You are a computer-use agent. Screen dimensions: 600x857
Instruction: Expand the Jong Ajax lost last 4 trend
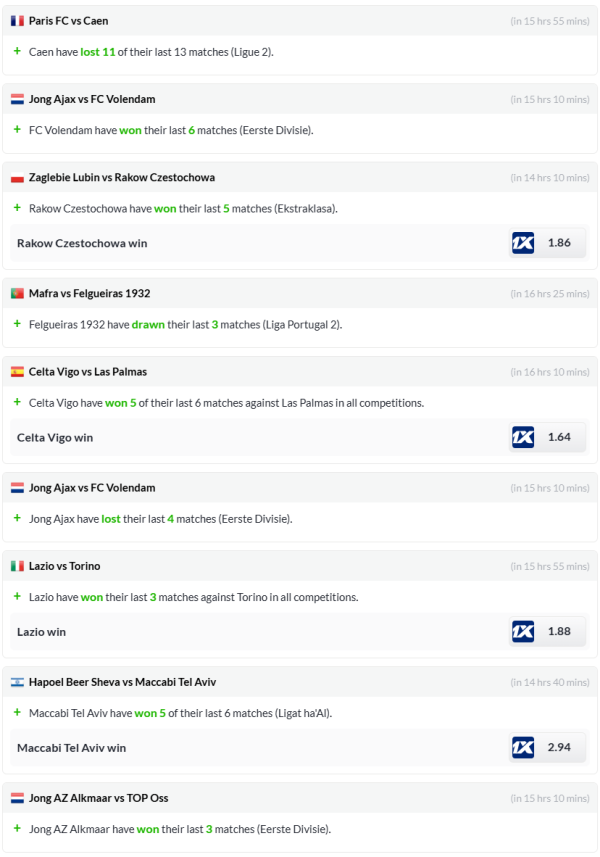pyautogui.click(x=17, y=519)
